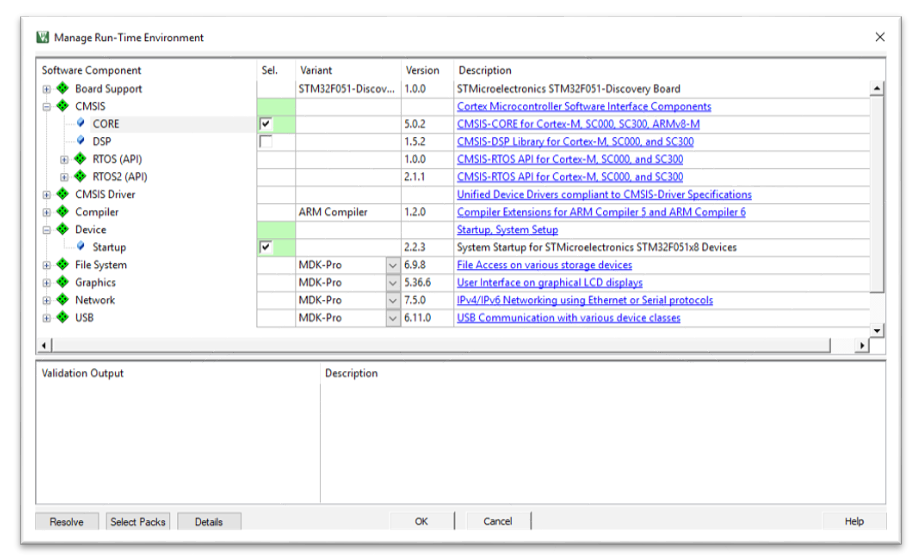Click vertical scrollbar up arrow
This screenshot has width=914, height=560.
pos(877,89)
